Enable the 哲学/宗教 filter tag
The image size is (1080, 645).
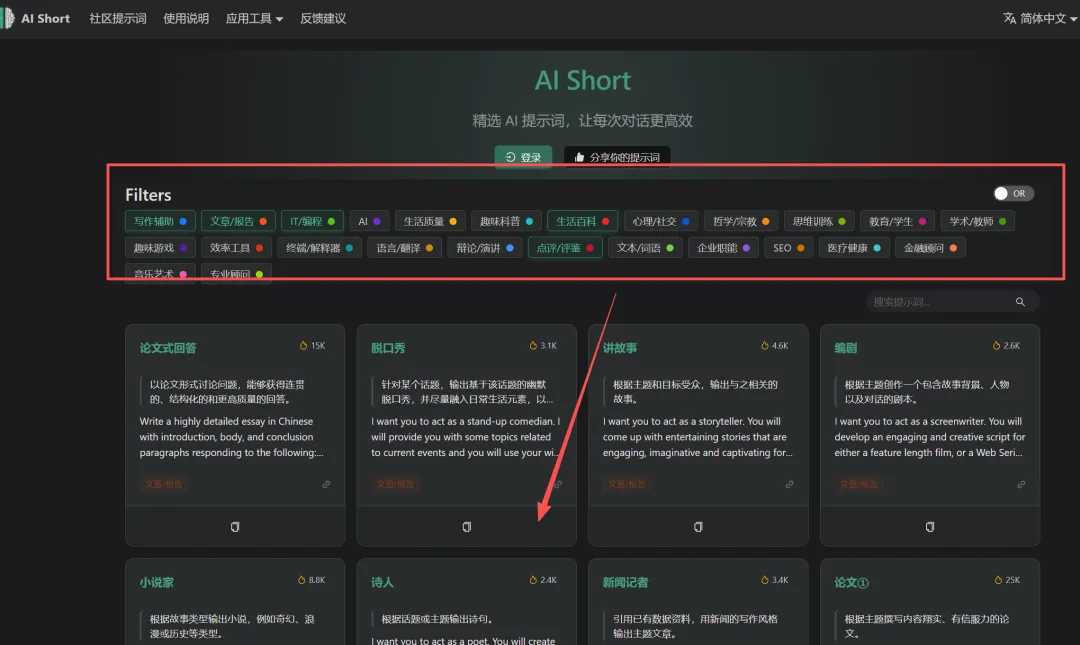740,221
